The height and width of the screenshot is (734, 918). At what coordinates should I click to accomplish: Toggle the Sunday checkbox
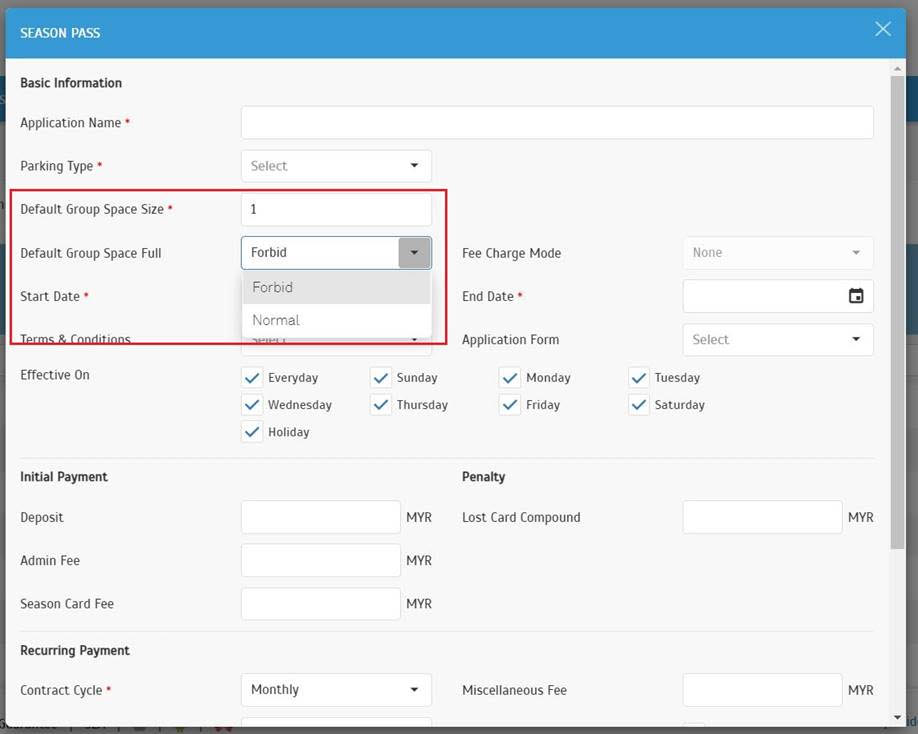[381, 378]
